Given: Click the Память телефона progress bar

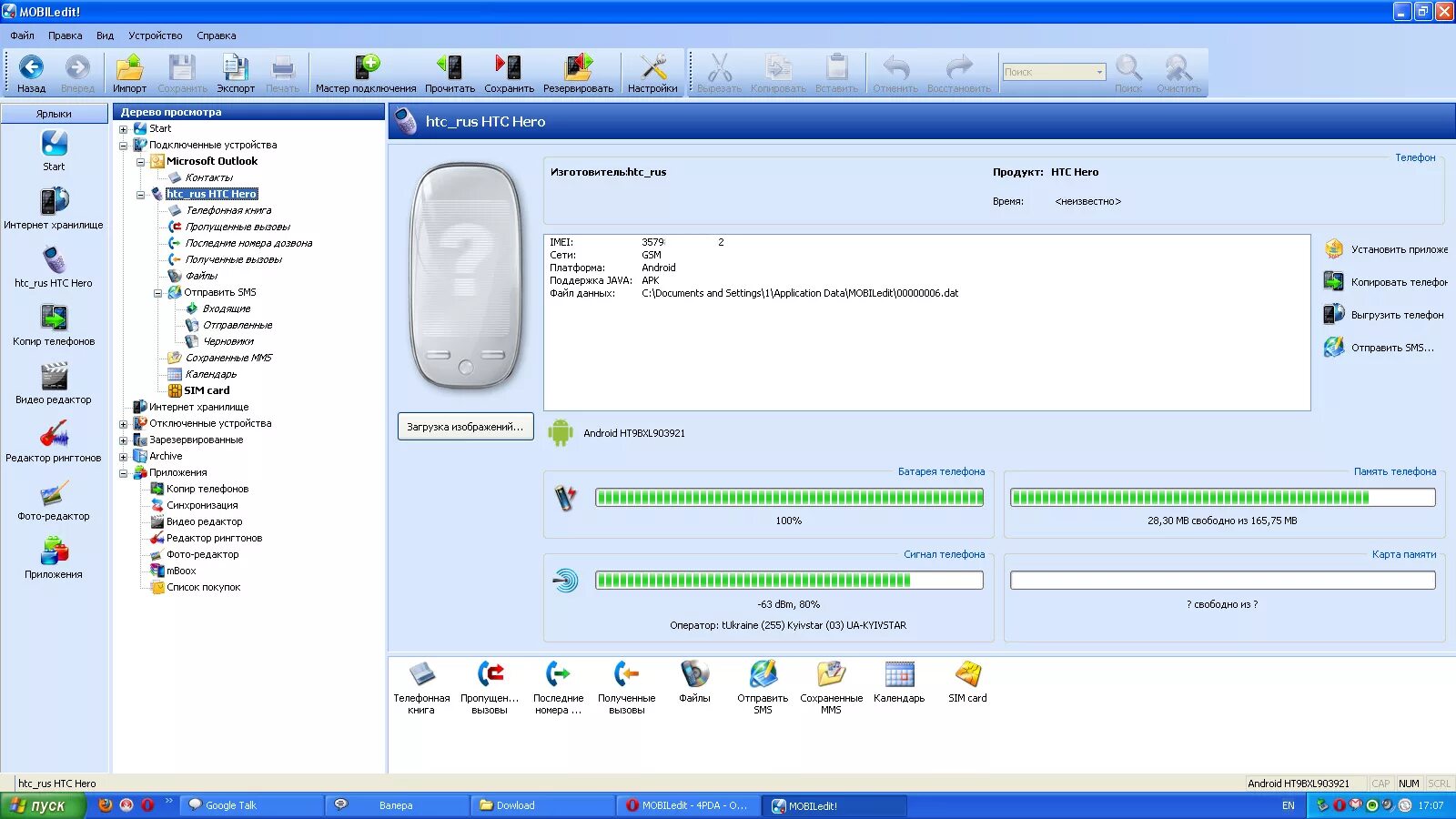Looking at the screenshot, I should tap(1222, 498).
